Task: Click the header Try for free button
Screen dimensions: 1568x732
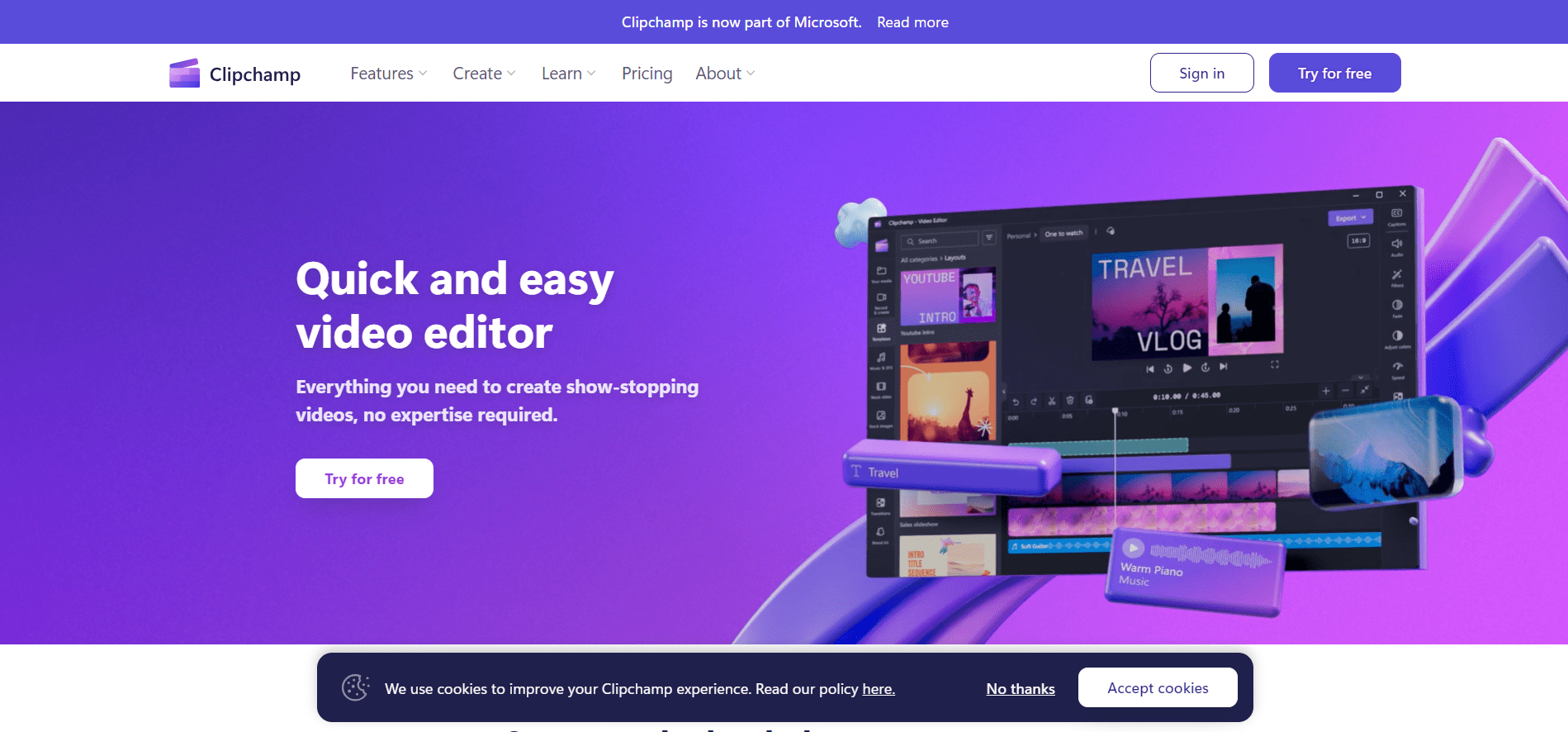Action: [1334, 73]
